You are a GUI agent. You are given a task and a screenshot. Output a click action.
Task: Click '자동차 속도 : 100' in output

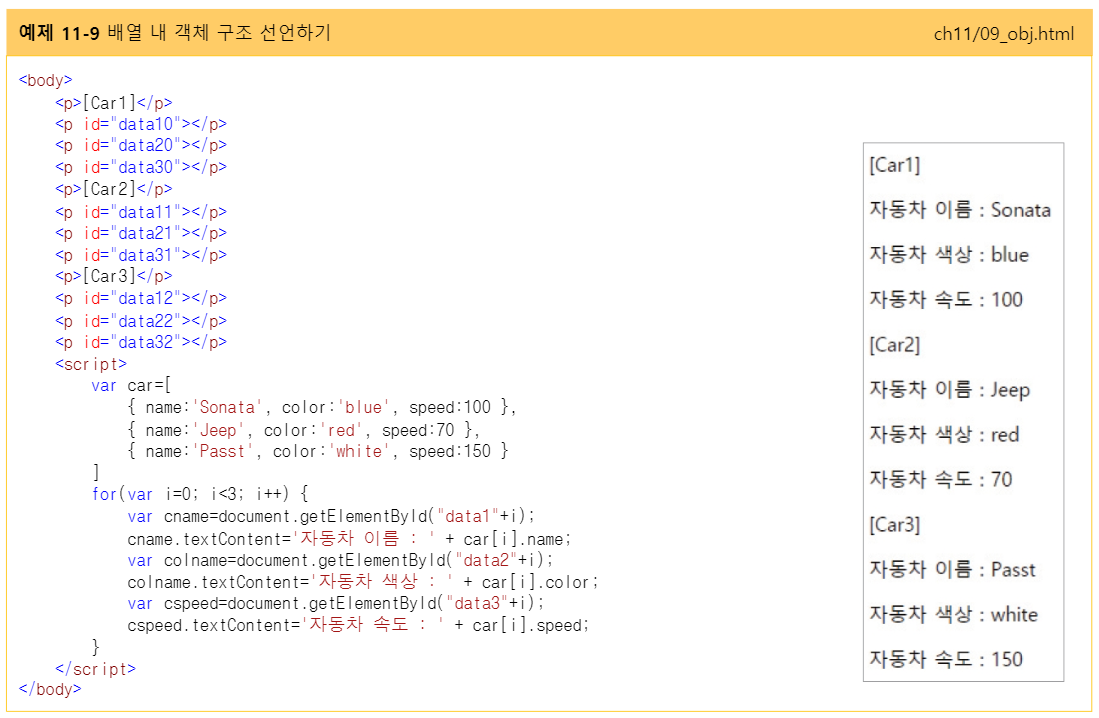(x=946, y=299)
